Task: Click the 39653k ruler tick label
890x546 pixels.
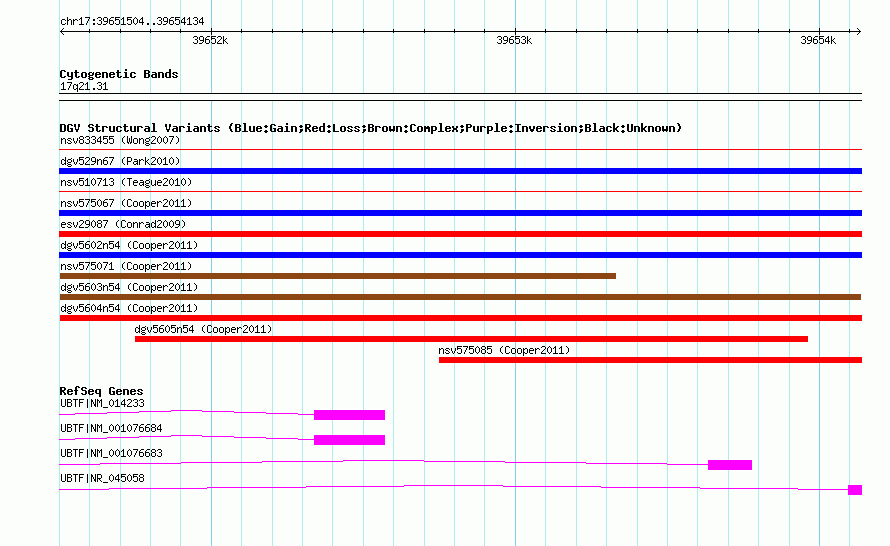Action: [x=514, y=40]
